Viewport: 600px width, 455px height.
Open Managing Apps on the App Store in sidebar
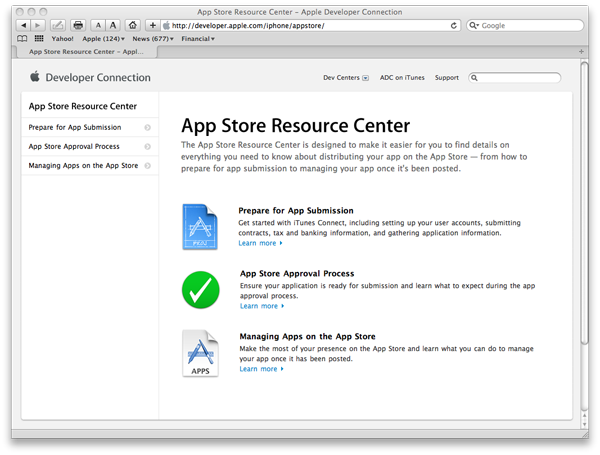(83, 166)
